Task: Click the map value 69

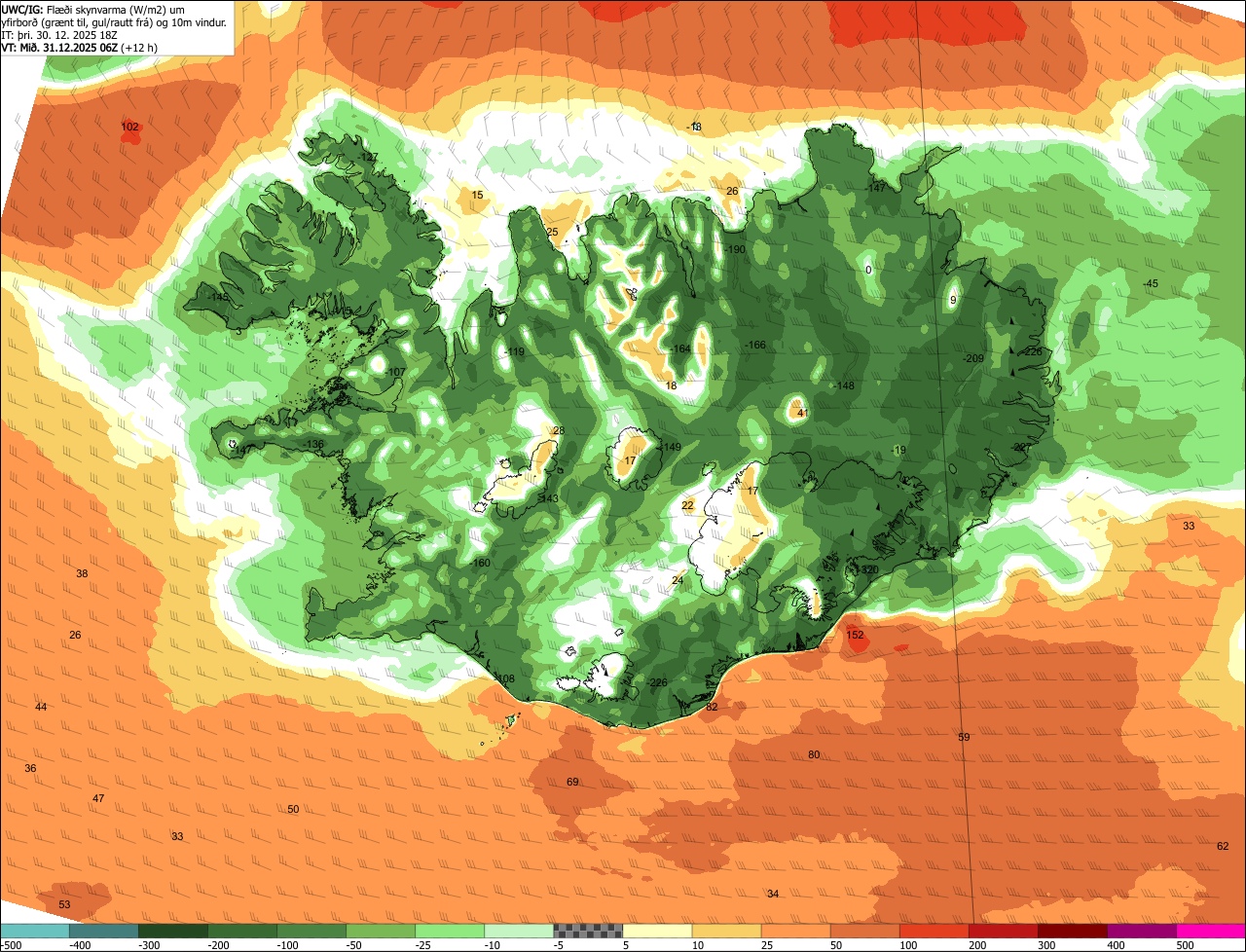Action: point(572,783)
